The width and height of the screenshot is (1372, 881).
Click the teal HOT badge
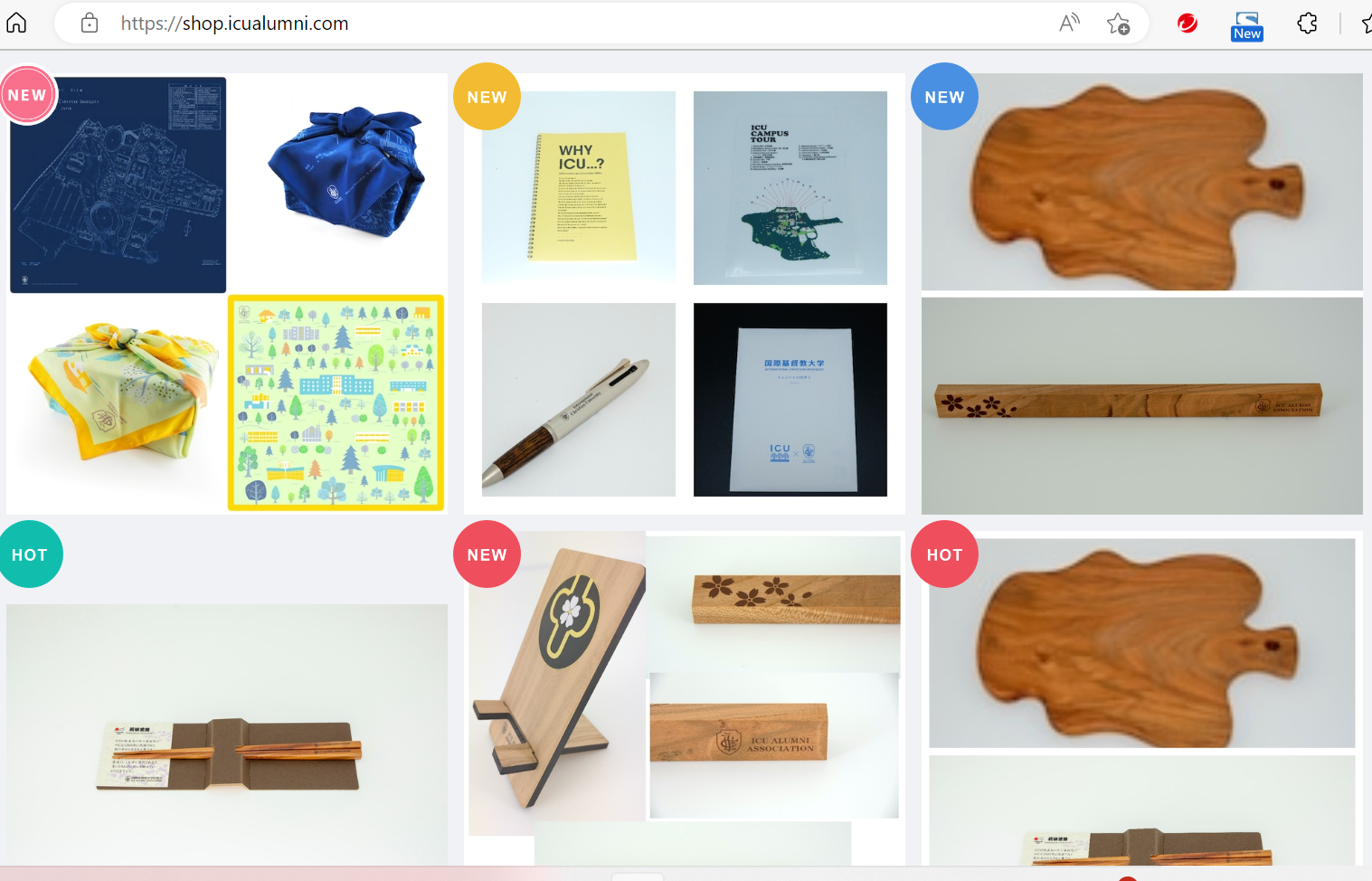point(29,554)
